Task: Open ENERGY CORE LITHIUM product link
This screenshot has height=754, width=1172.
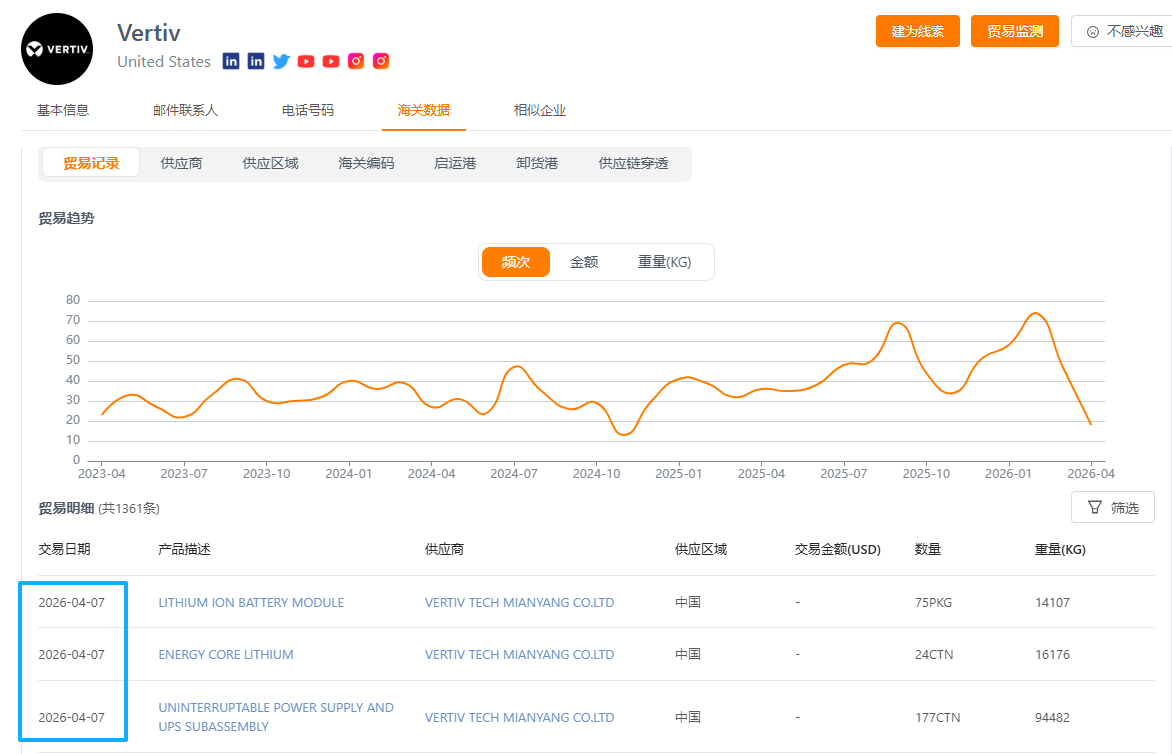Action: [226, 655]
